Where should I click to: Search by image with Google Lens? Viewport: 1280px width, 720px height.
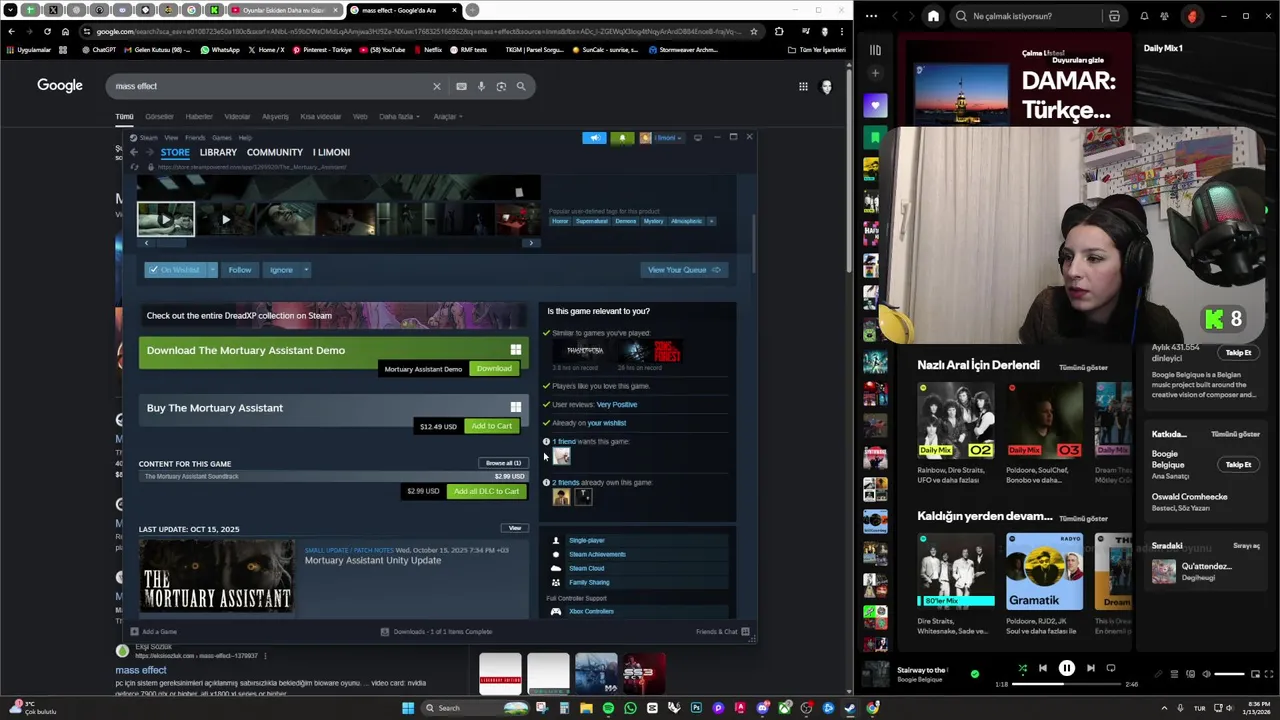tap(501, 87)
